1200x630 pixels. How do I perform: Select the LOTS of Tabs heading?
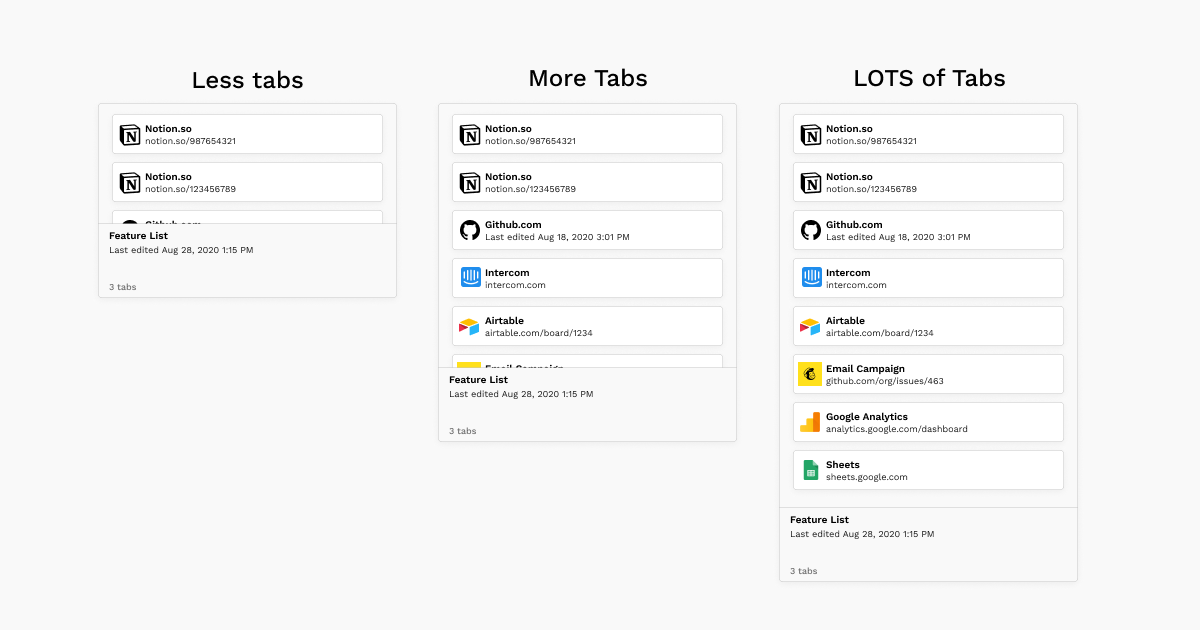(x=928, y=78)
